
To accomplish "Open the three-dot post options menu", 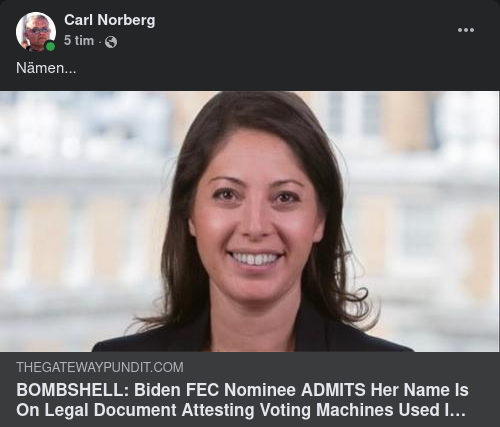I will [466, 30].
